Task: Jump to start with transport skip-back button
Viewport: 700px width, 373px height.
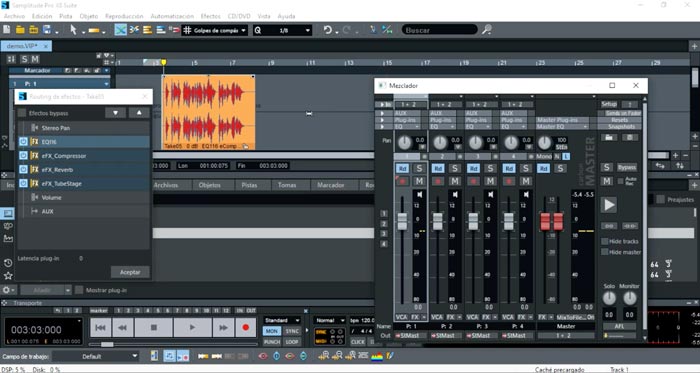Action: coord(100,327)
